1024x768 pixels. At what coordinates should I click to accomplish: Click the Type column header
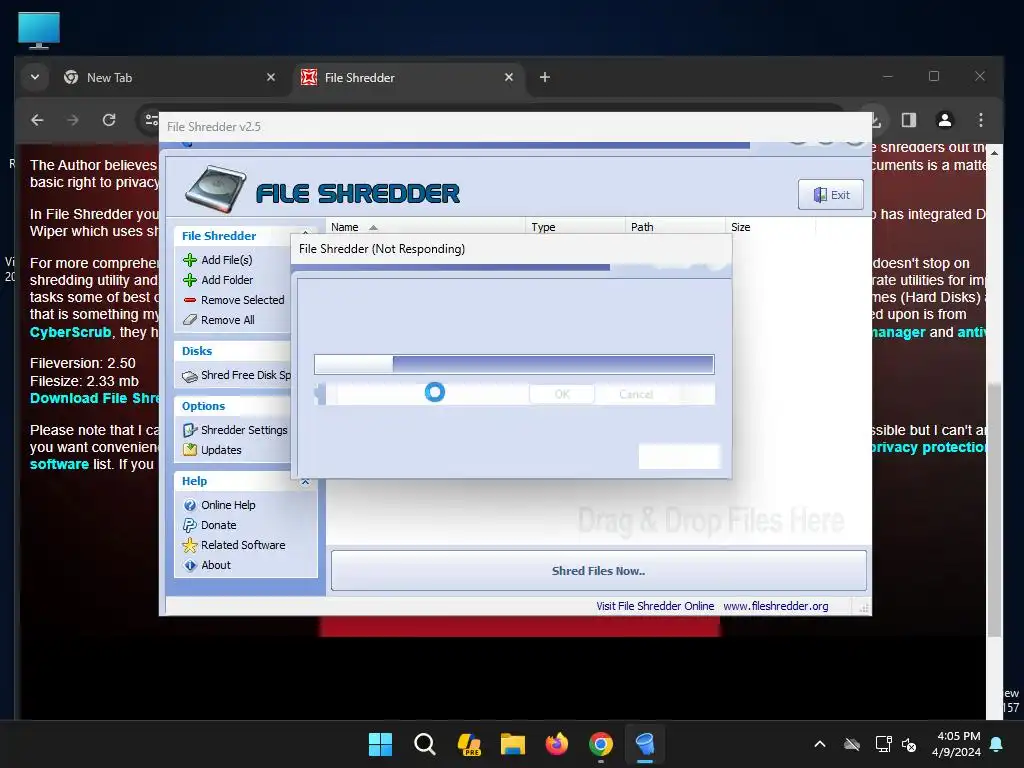[575, 227]
